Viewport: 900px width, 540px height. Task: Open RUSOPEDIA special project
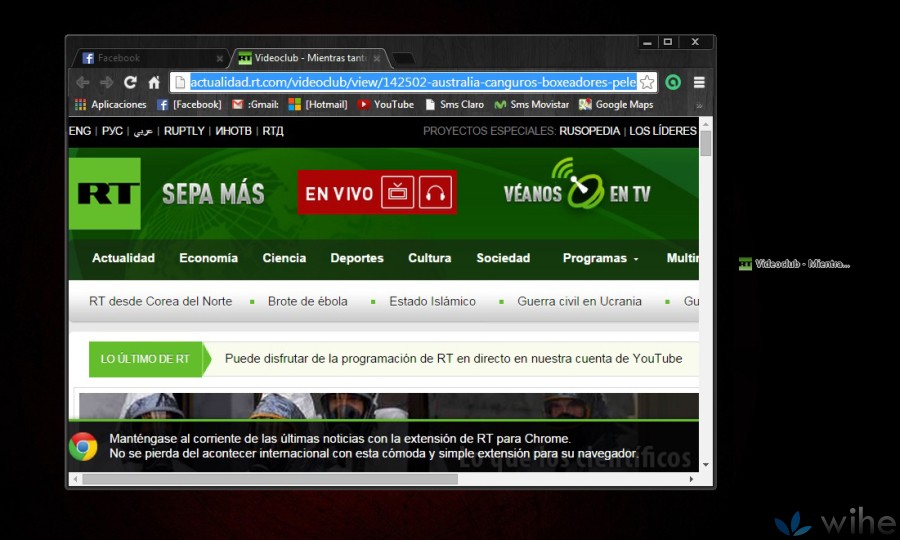(x=589, y=131)
